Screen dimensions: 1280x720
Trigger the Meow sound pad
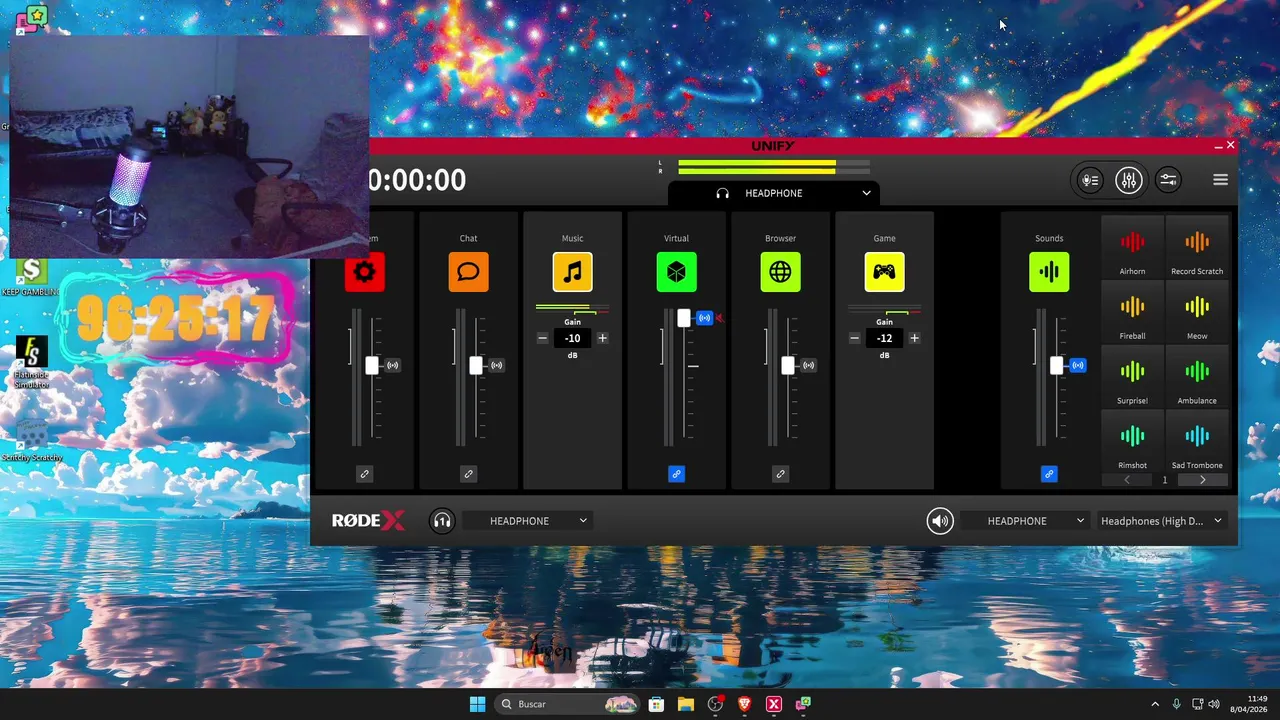[x=1197, y=313]
